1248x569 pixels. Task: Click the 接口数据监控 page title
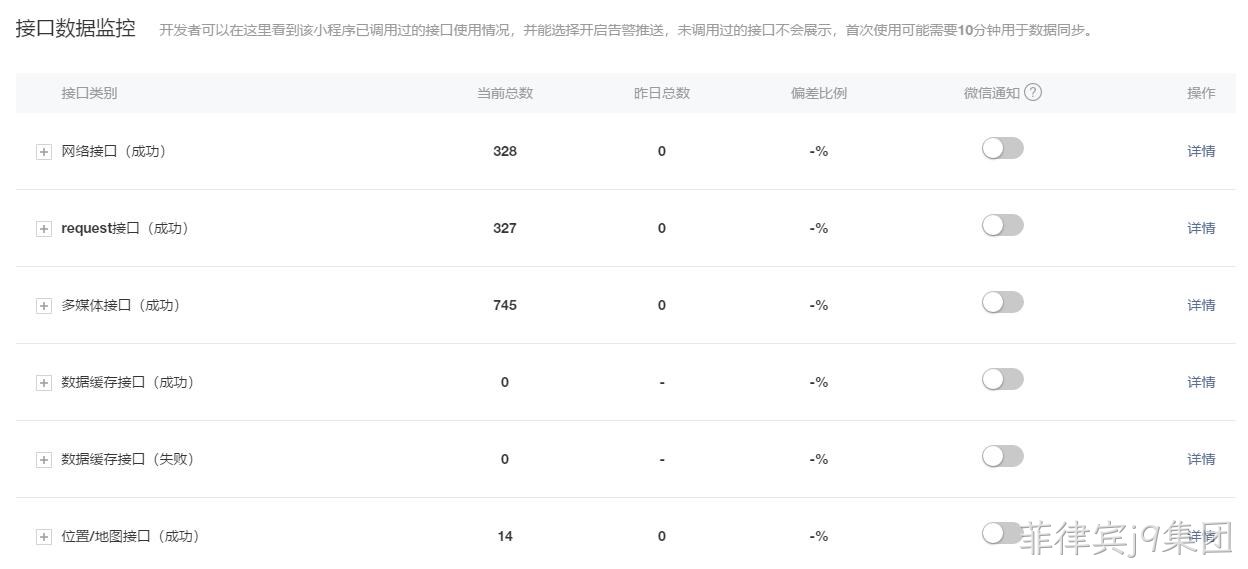coord(76,28)
